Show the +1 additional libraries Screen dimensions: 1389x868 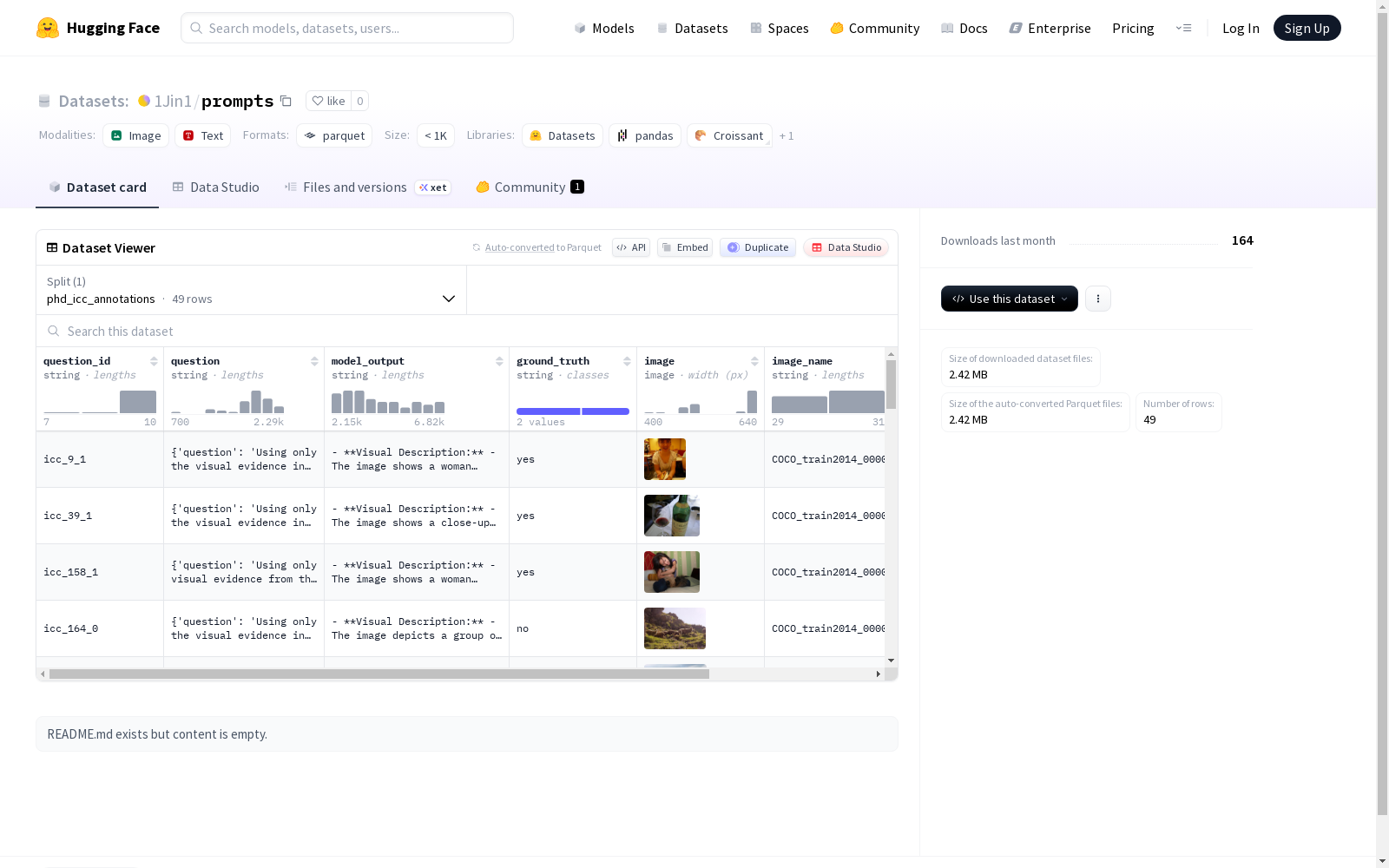pos(787,136)
